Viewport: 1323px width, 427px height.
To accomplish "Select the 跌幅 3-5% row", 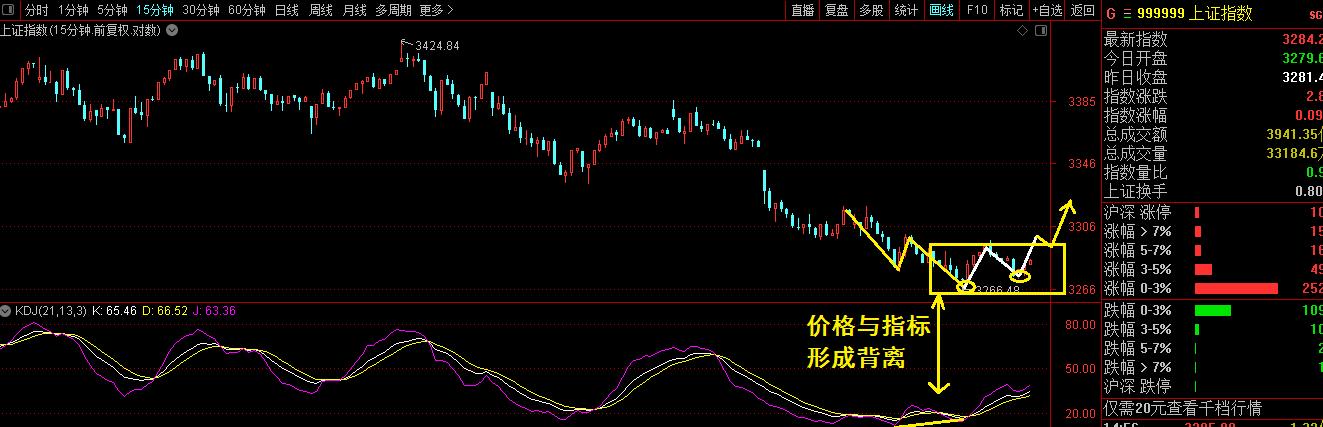I will pos(1212,329).
